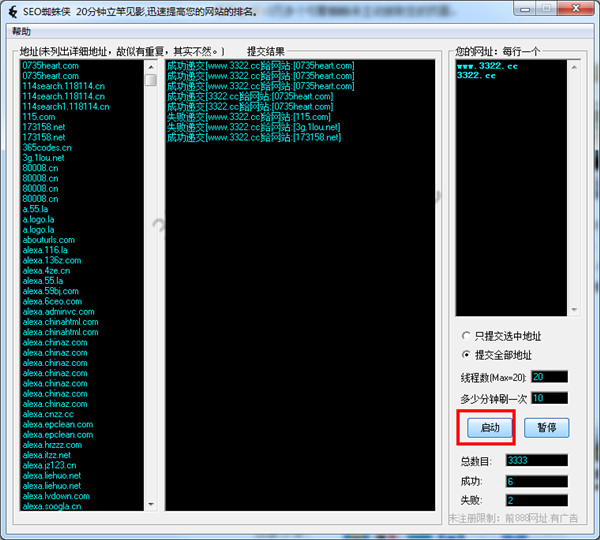
Task: Click the failed result line for [115.com]
Action: point(249,117)
